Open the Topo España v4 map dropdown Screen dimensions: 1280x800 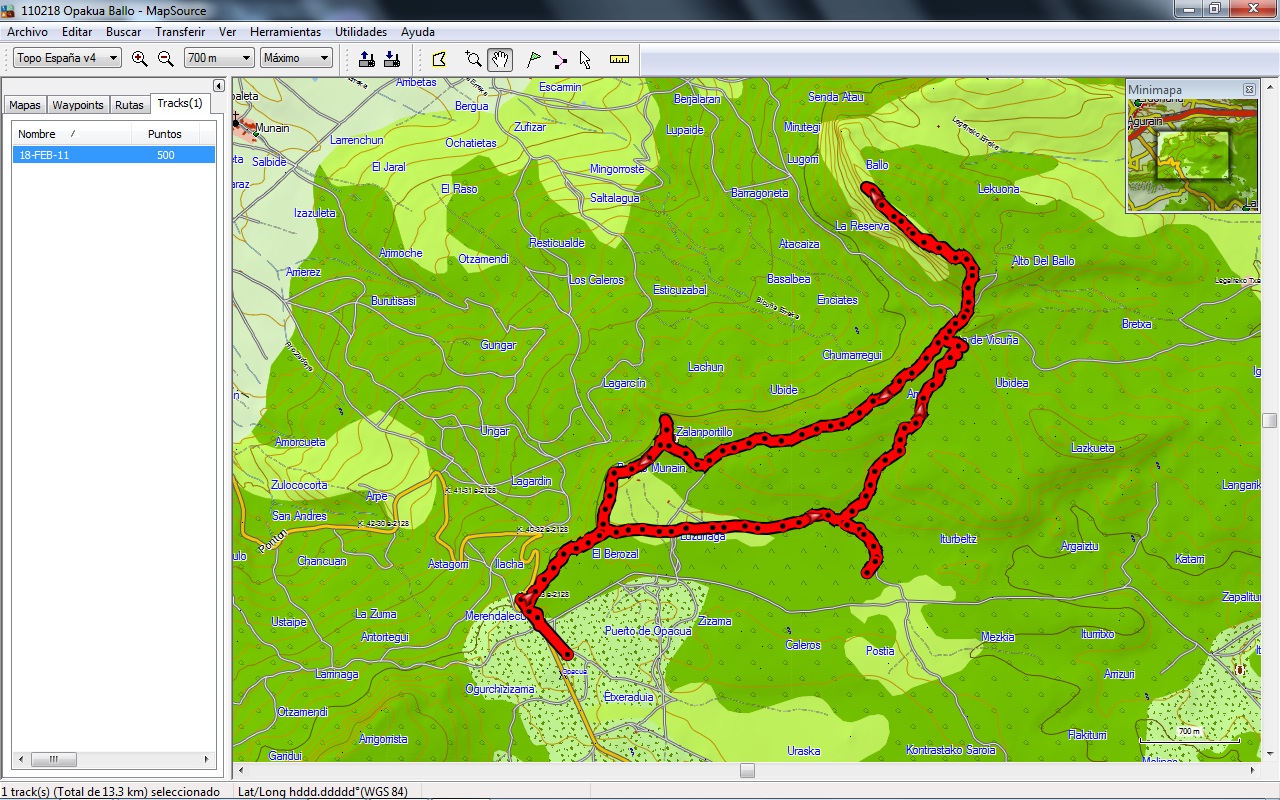pyautogui.click(x=67, y=58)
